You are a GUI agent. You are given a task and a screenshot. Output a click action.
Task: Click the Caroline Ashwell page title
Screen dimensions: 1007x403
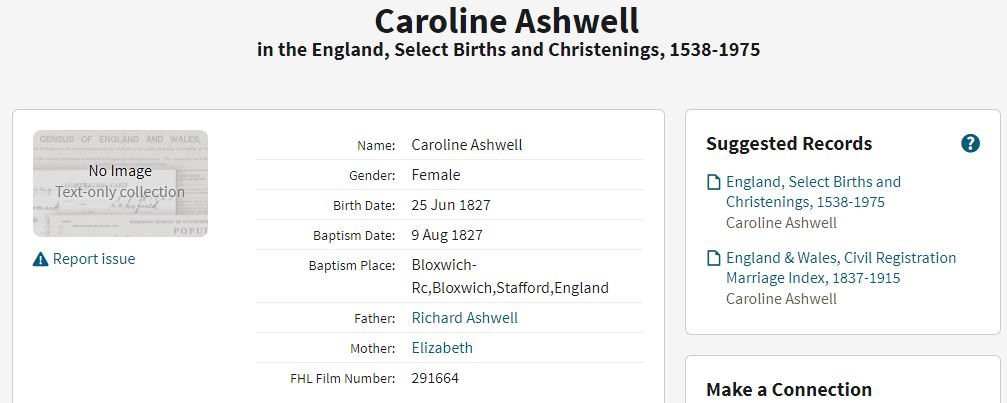[507, 21]
